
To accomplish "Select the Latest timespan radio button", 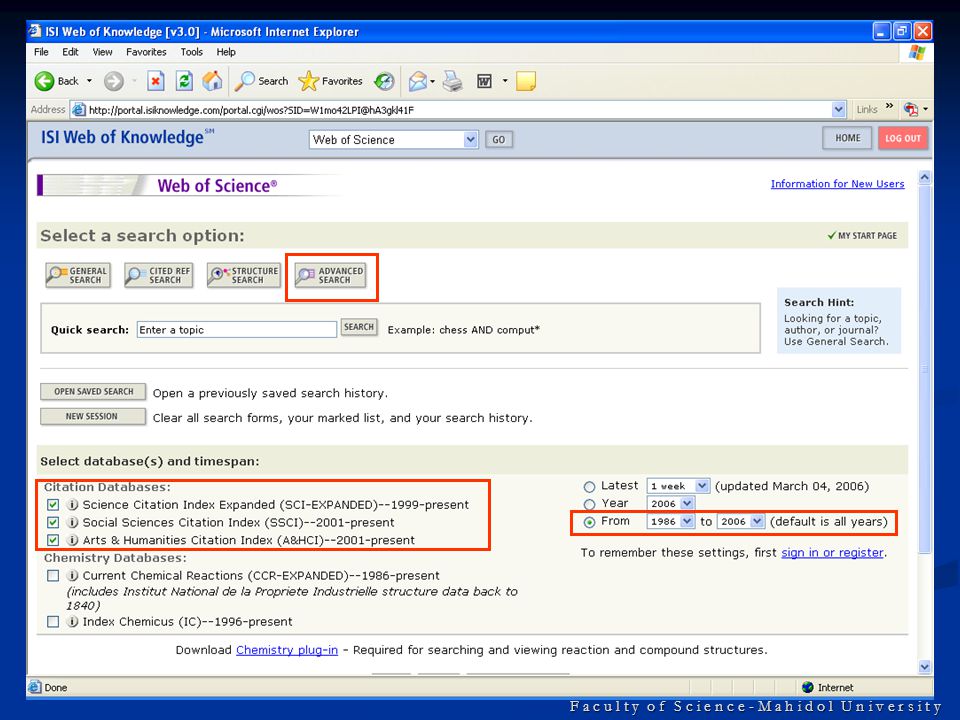I will pyautogui.click(x=590, y=487).
